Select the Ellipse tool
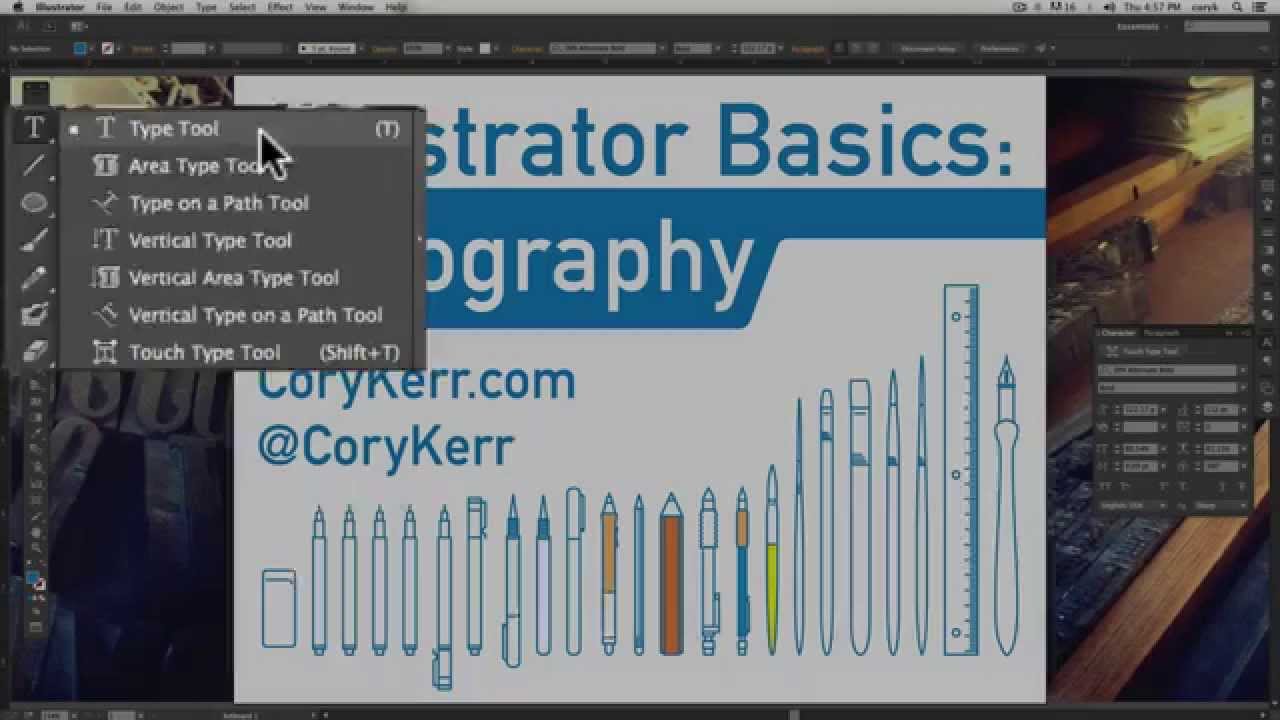This screenshot has height=720, width=1280. 34,203
